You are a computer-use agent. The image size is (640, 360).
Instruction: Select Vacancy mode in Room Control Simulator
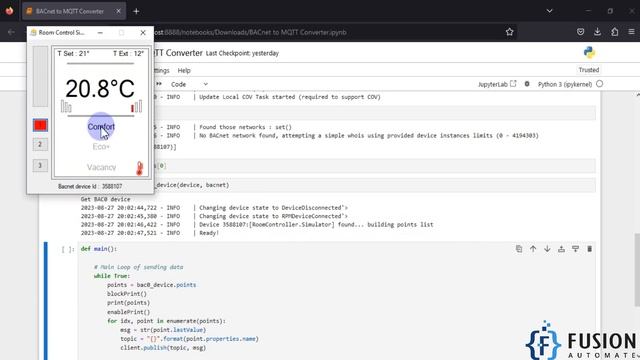101,167
